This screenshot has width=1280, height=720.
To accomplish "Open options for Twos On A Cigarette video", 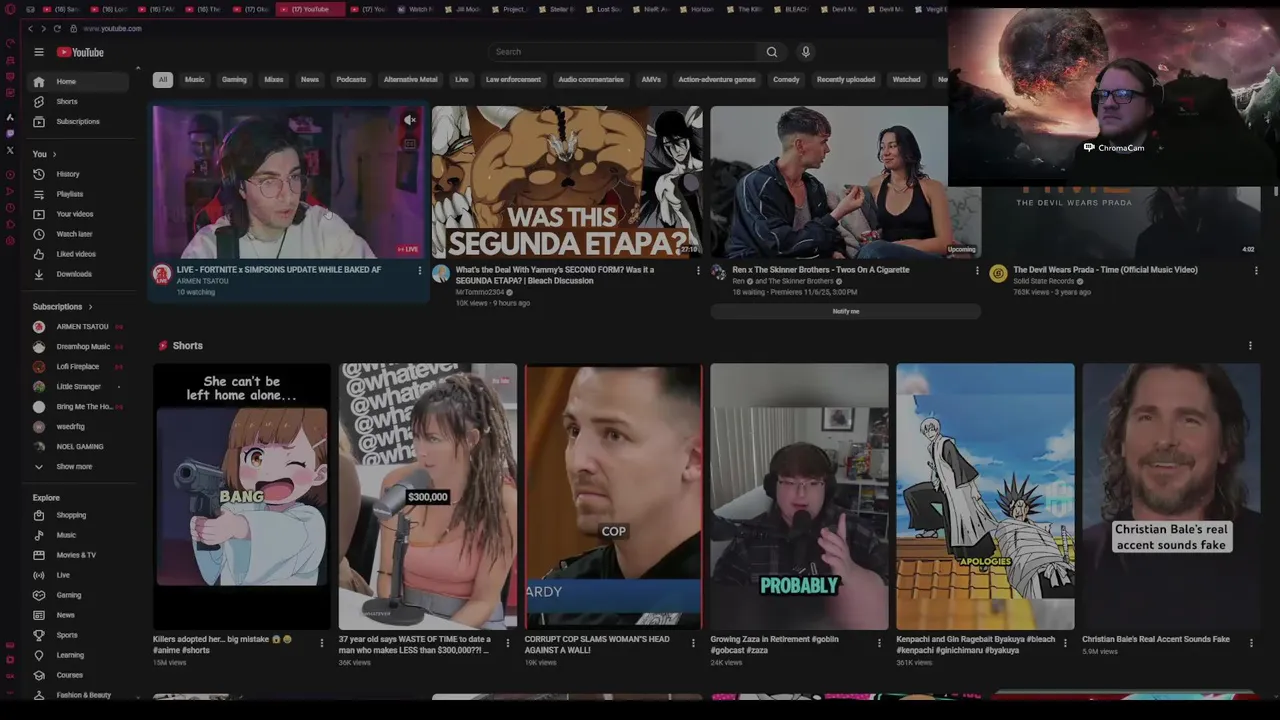I will coord(977,270).
